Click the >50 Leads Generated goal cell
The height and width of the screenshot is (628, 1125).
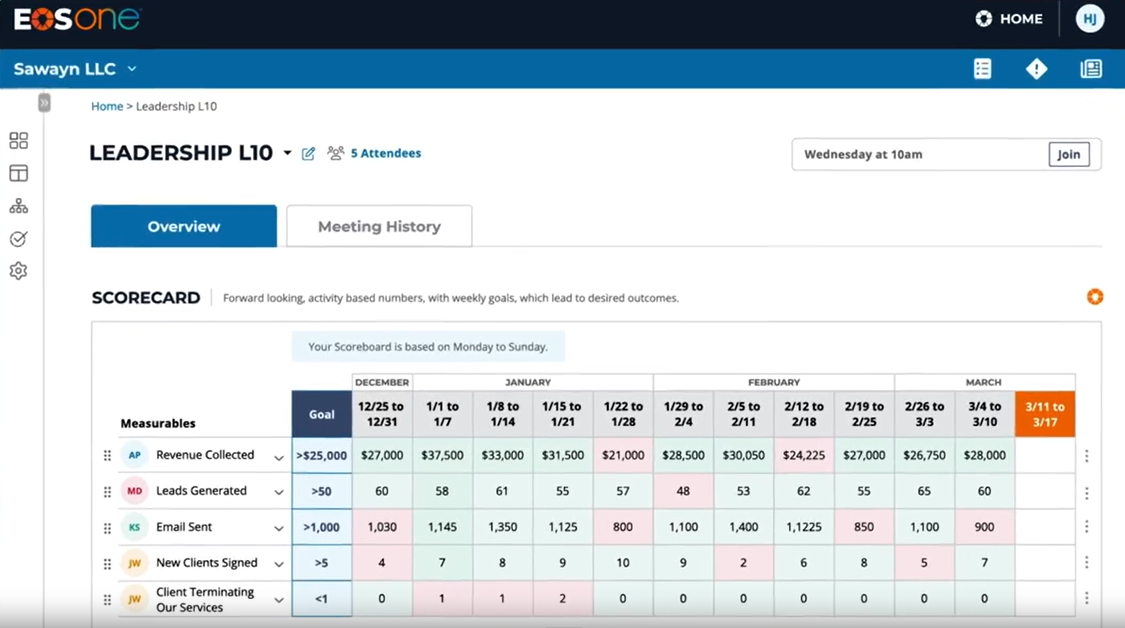[321, 491]
